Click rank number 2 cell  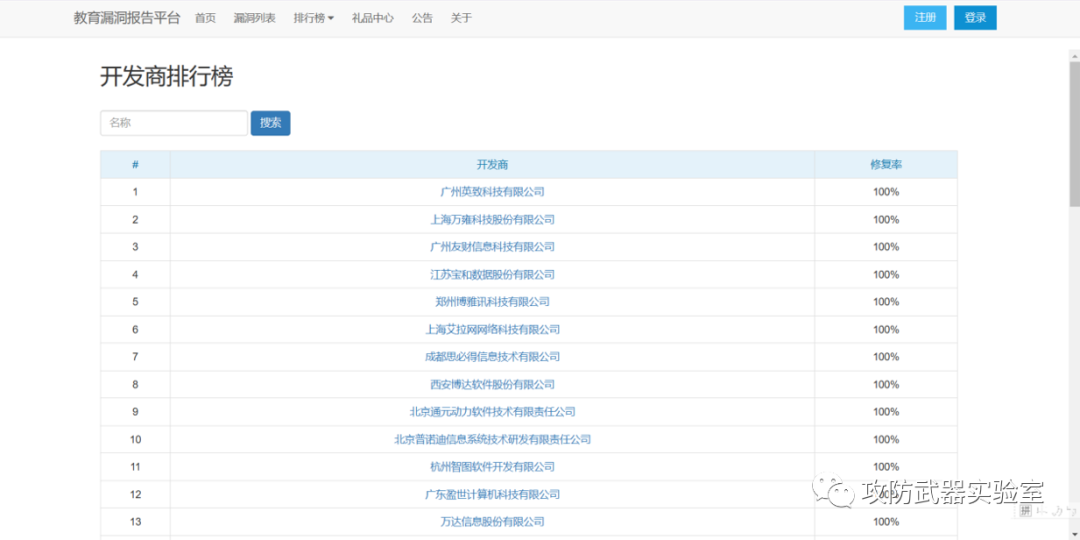[x=135, y=220]
